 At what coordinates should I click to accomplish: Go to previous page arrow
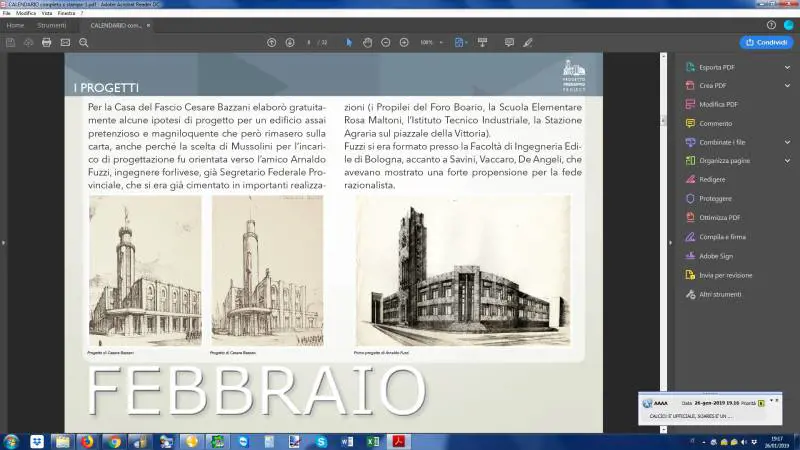point(271,43)
